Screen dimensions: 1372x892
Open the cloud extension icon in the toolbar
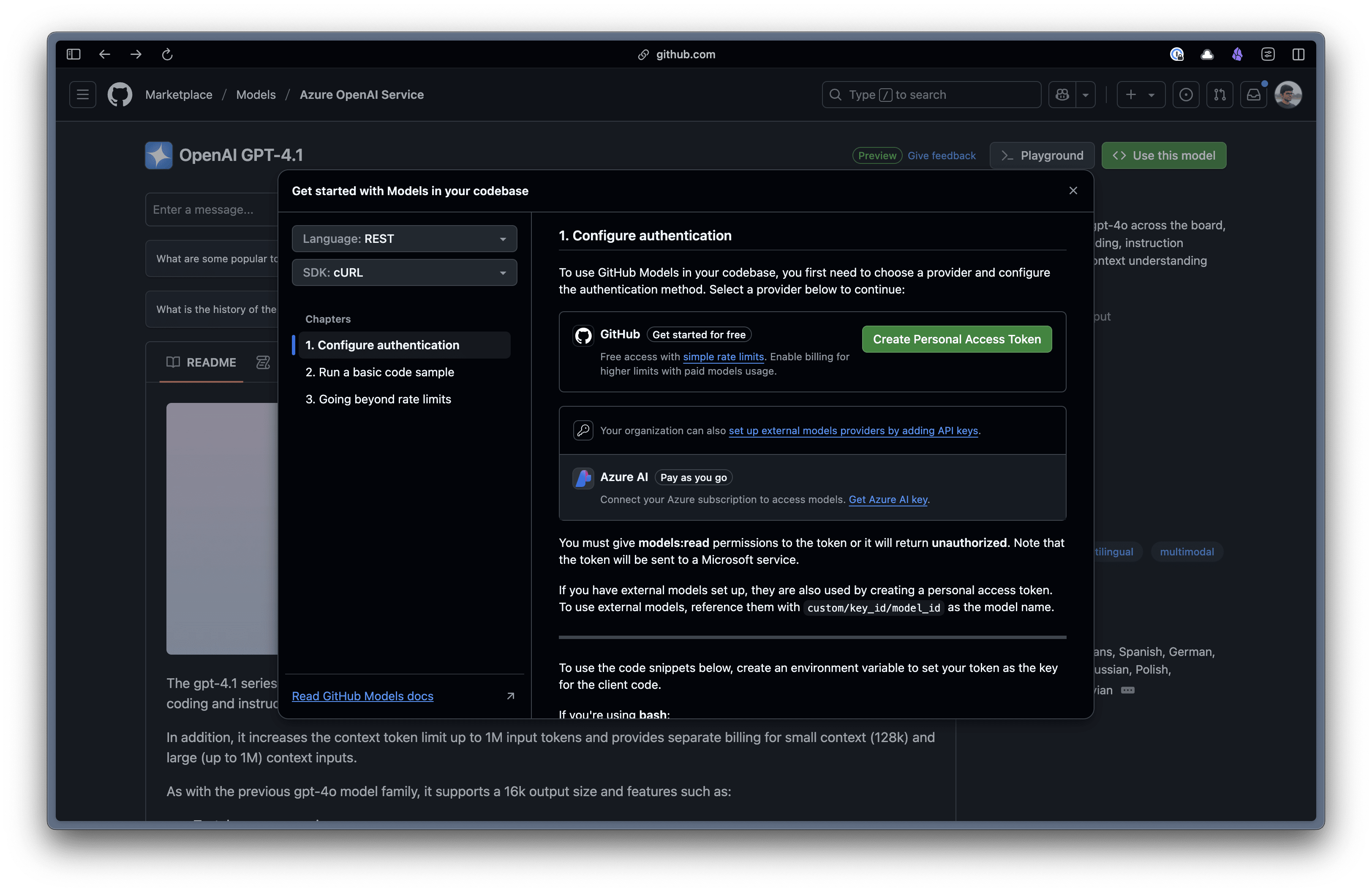pos(1207,54)
